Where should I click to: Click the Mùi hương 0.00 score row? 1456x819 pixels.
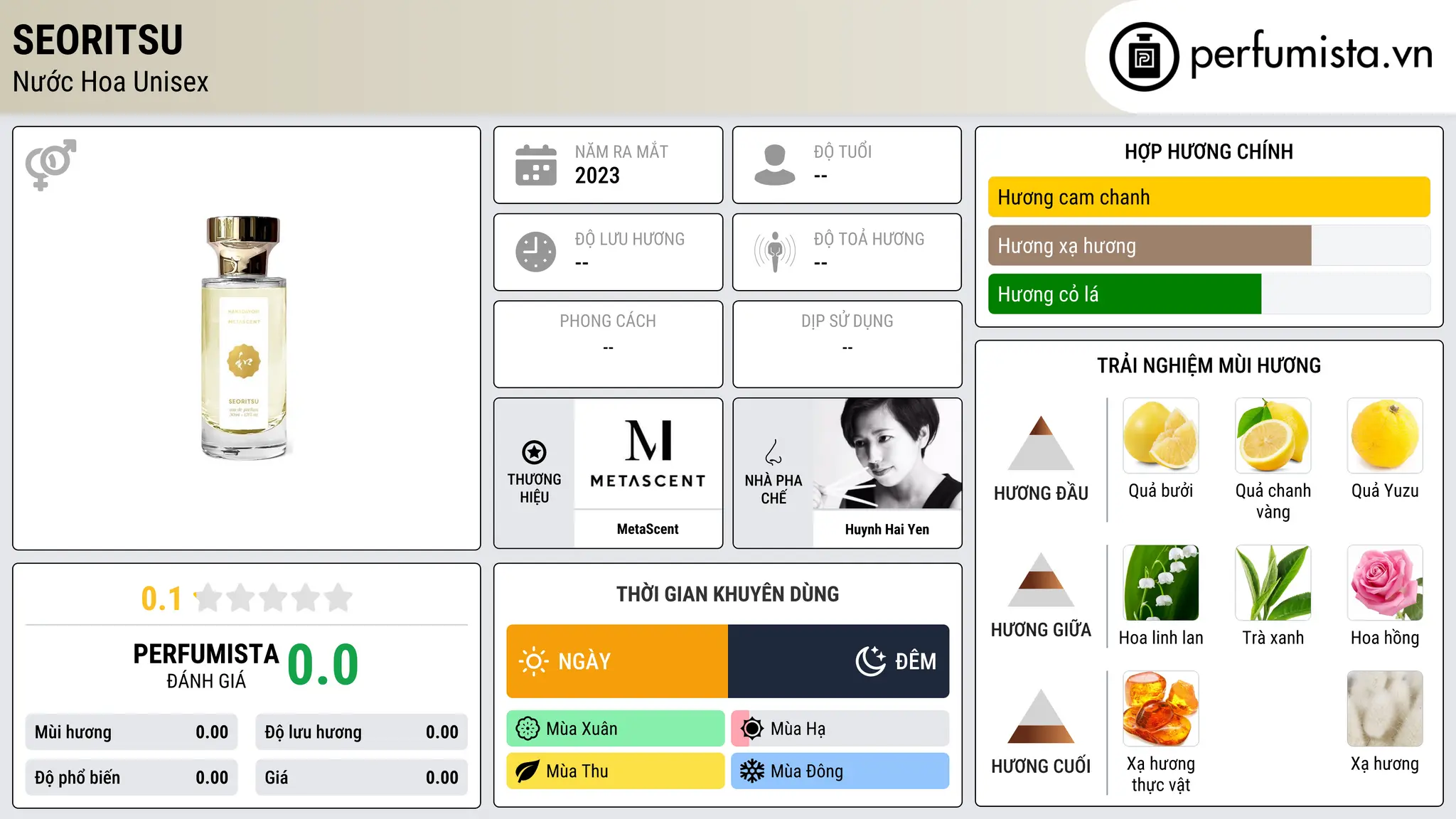[132, 732]
